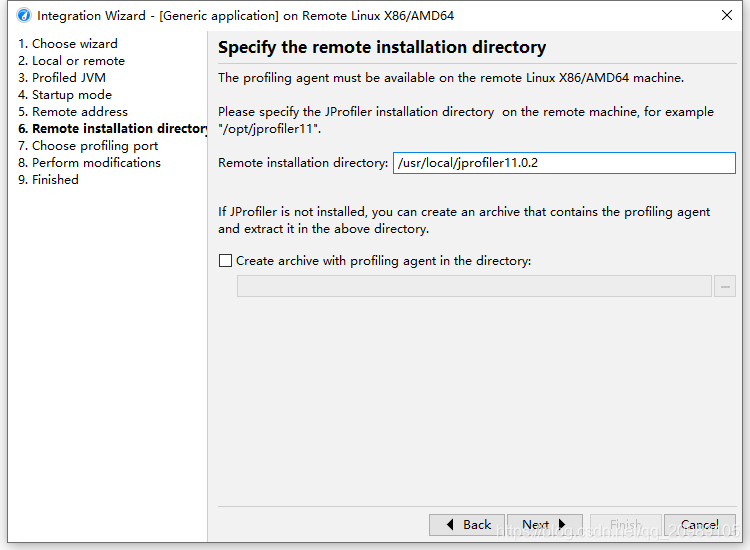The image size is (750, 550).
Task: Click the back arrow icon on Back button
Action: click(x=450, y=525)
